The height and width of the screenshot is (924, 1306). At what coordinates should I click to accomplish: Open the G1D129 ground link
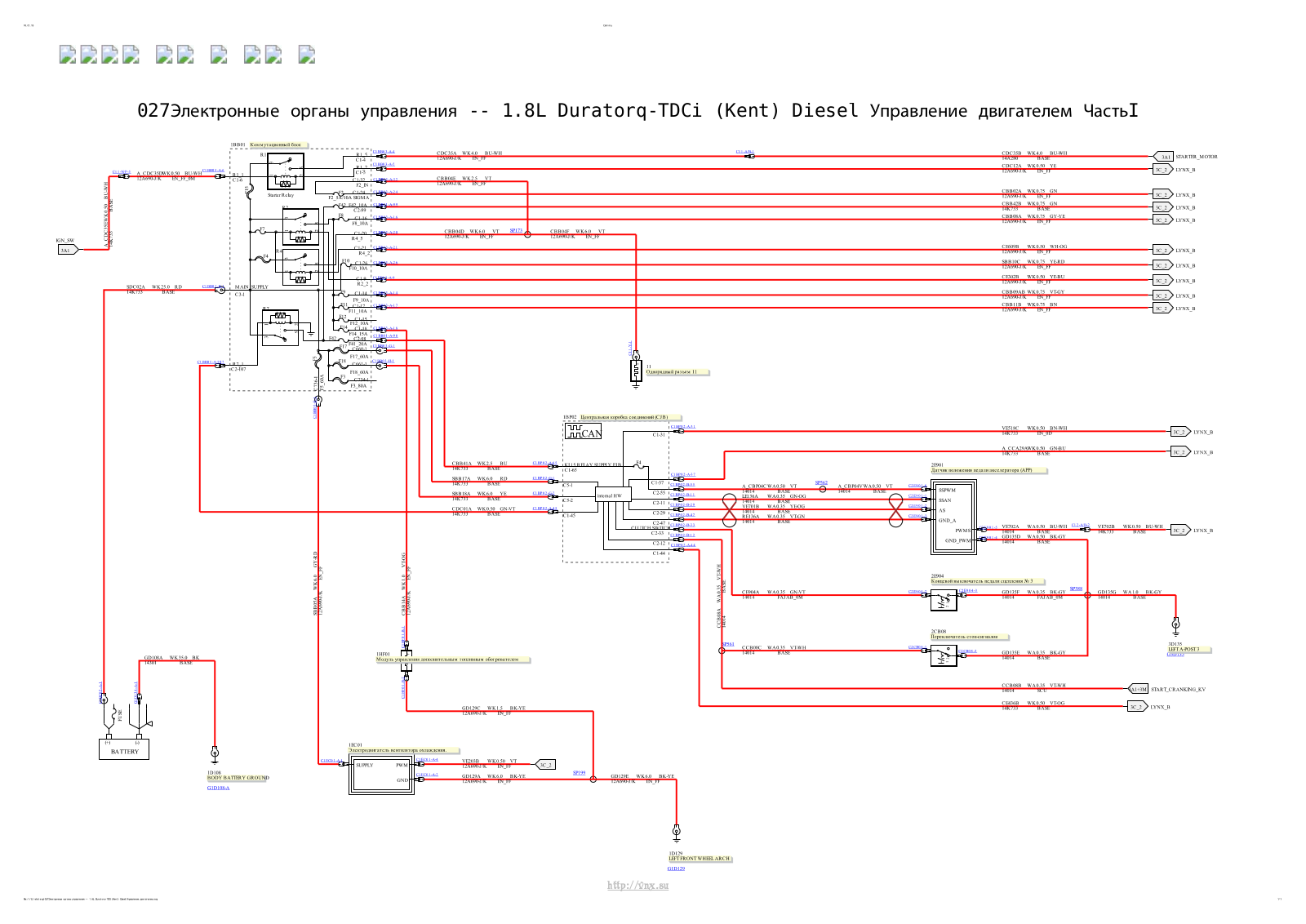tap(676, 868)
